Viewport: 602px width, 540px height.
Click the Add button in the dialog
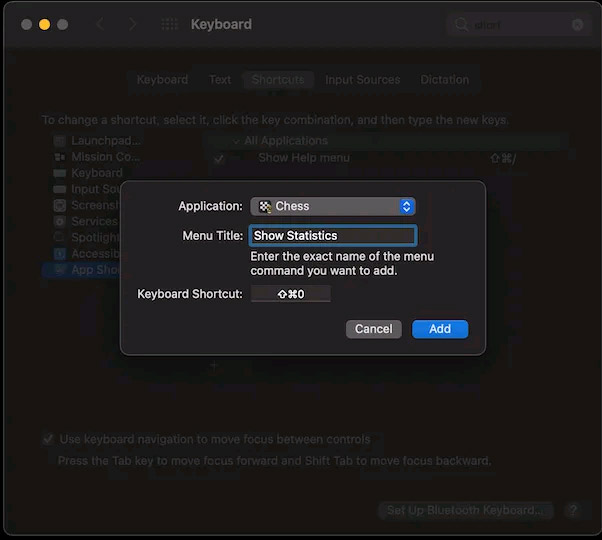tap(440, 329)
